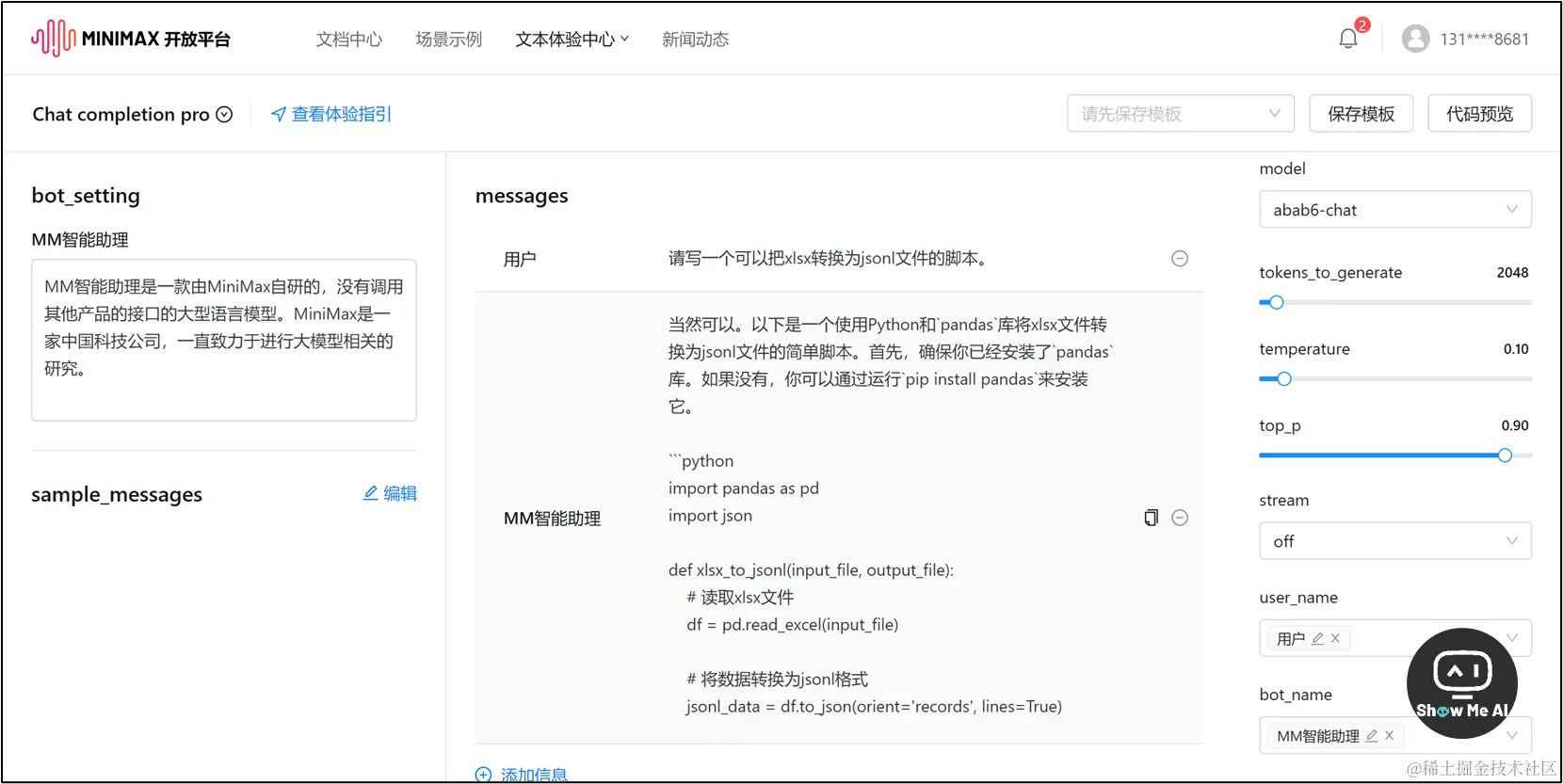Click the 用户 role label in messages
Viewport: 1563px width, 784px height.
[520, 259]
